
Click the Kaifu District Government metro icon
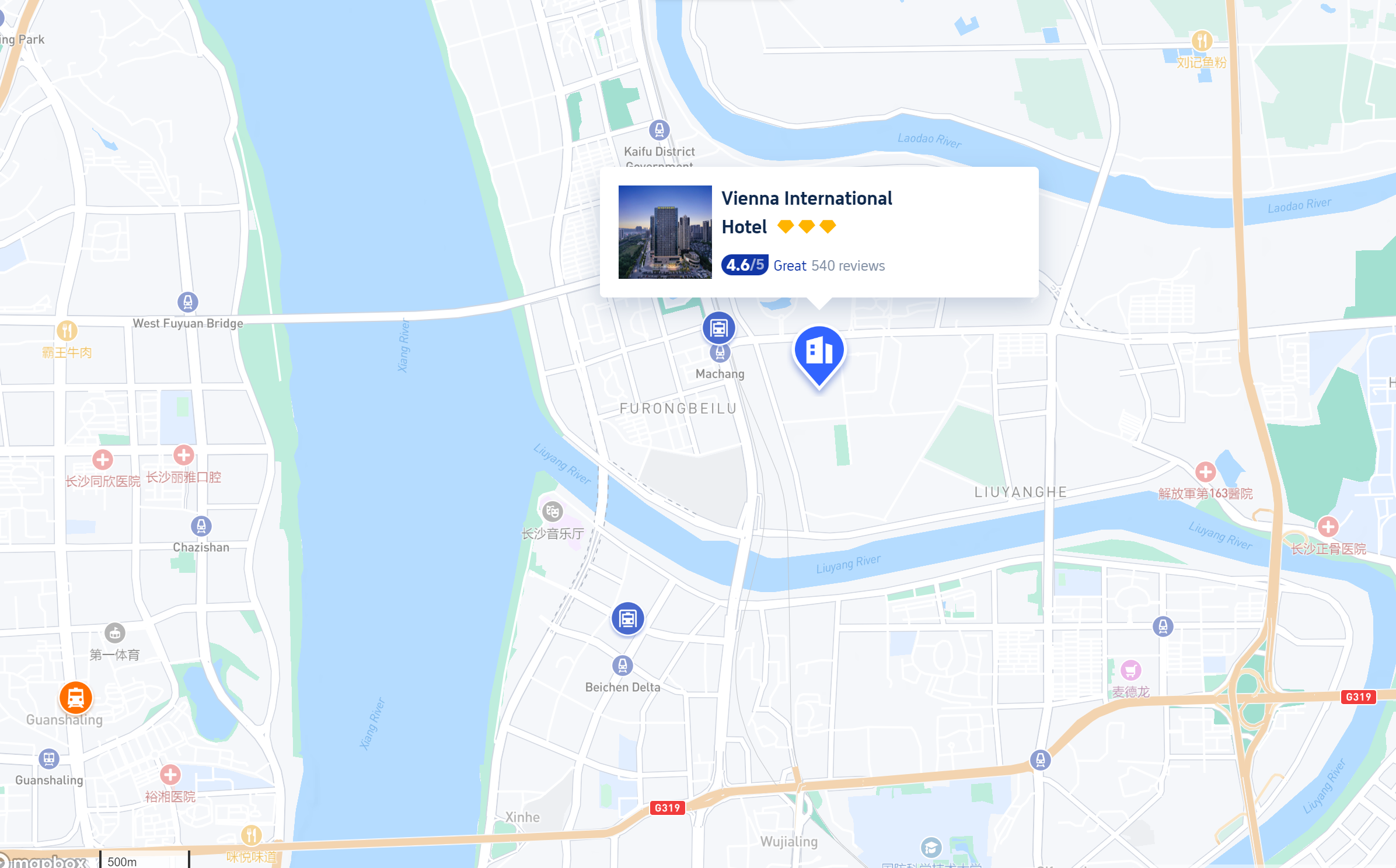click(659, 130)
